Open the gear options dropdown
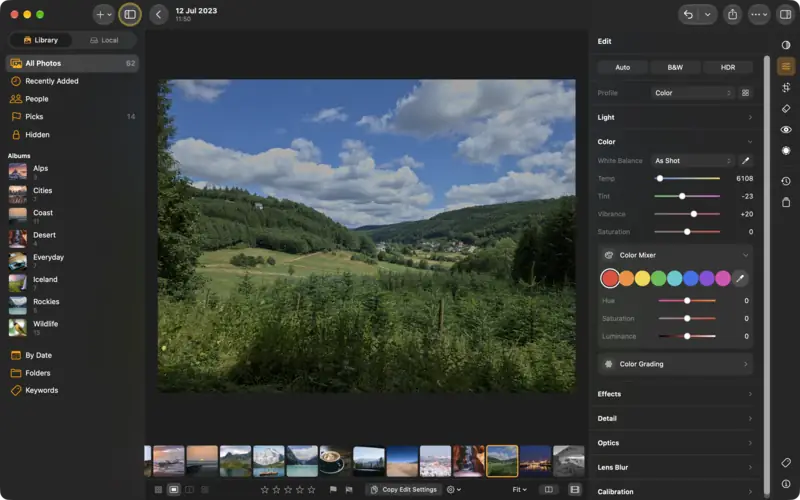 point(454,490)
